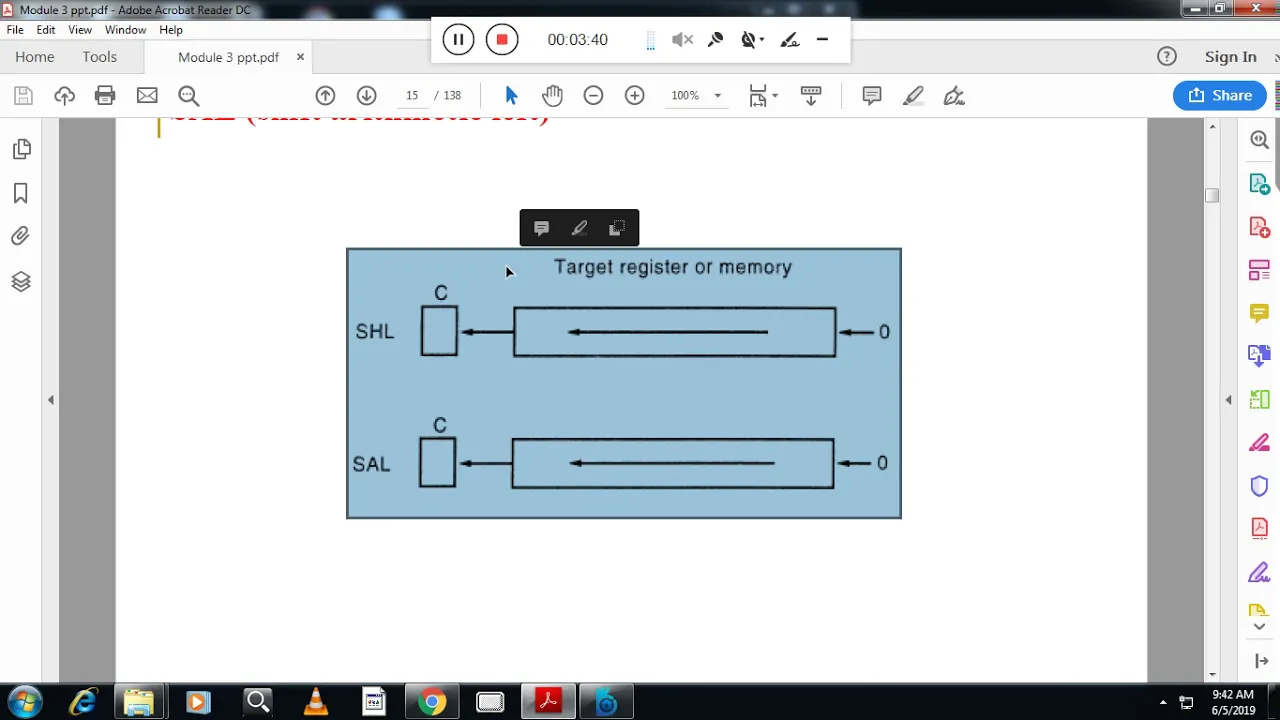Open the Windows Start menu
The image size is (1280, 720).
tap(25, 702)
